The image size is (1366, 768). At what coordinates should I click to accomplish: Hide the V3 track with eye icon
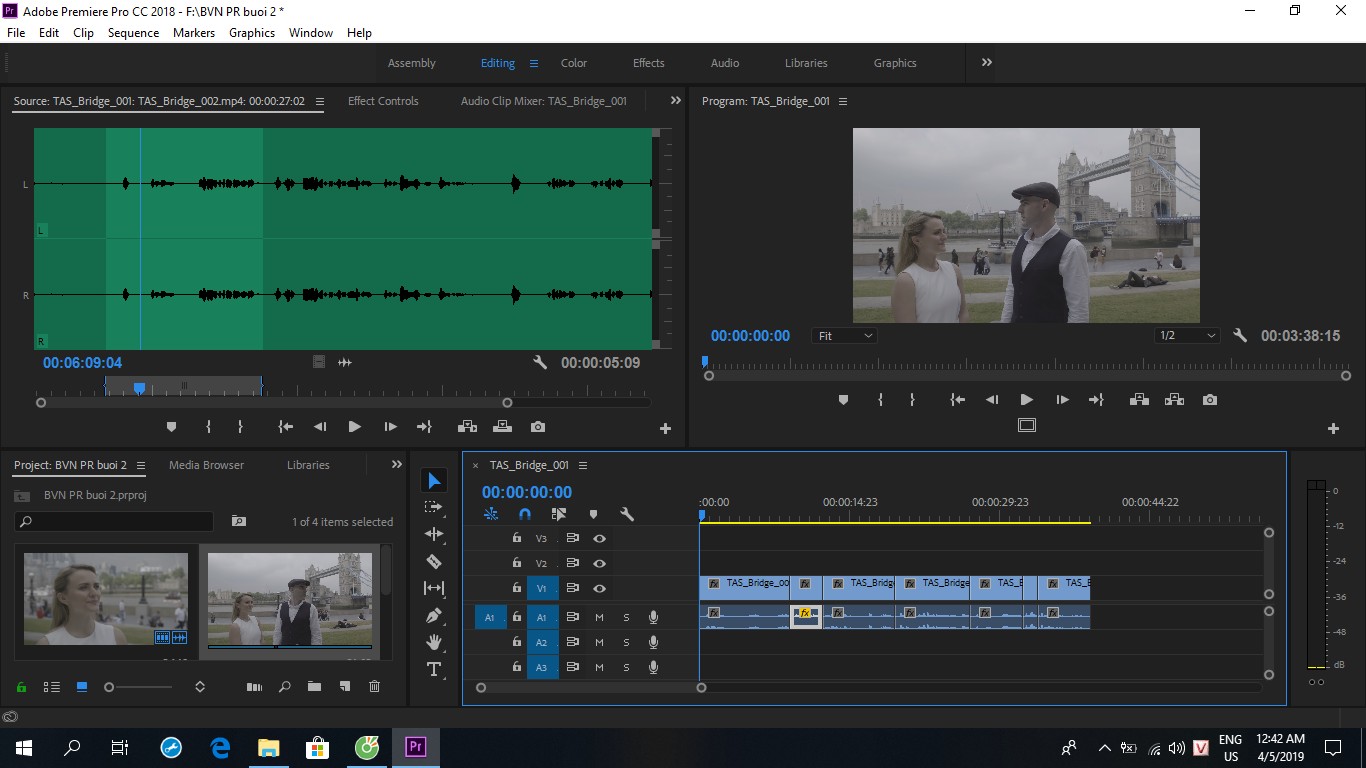pyautogui.click(x=599, y=538)
